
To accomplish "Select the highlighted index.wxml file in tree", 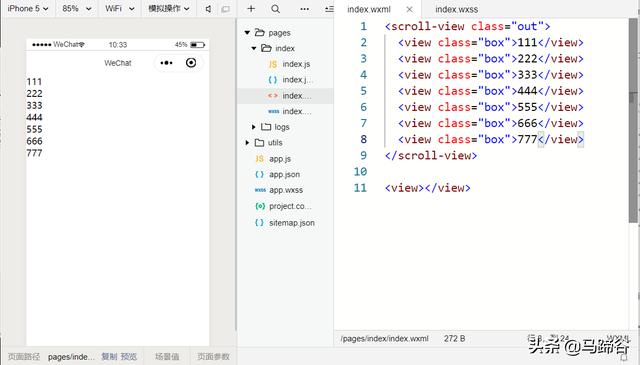I will pyautogui.click(x=285, y=96).
